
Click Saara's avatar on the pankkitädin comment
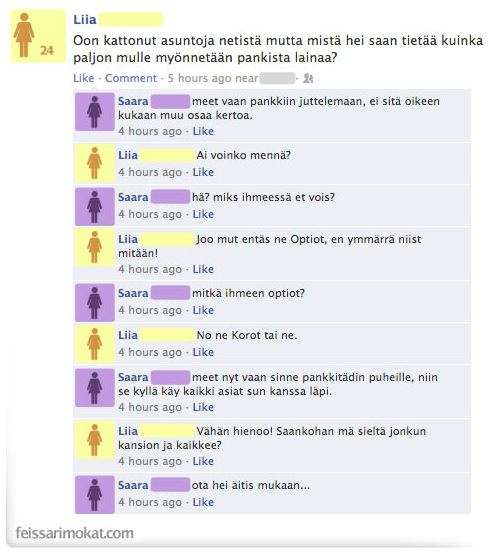click(x=95, y=388)
